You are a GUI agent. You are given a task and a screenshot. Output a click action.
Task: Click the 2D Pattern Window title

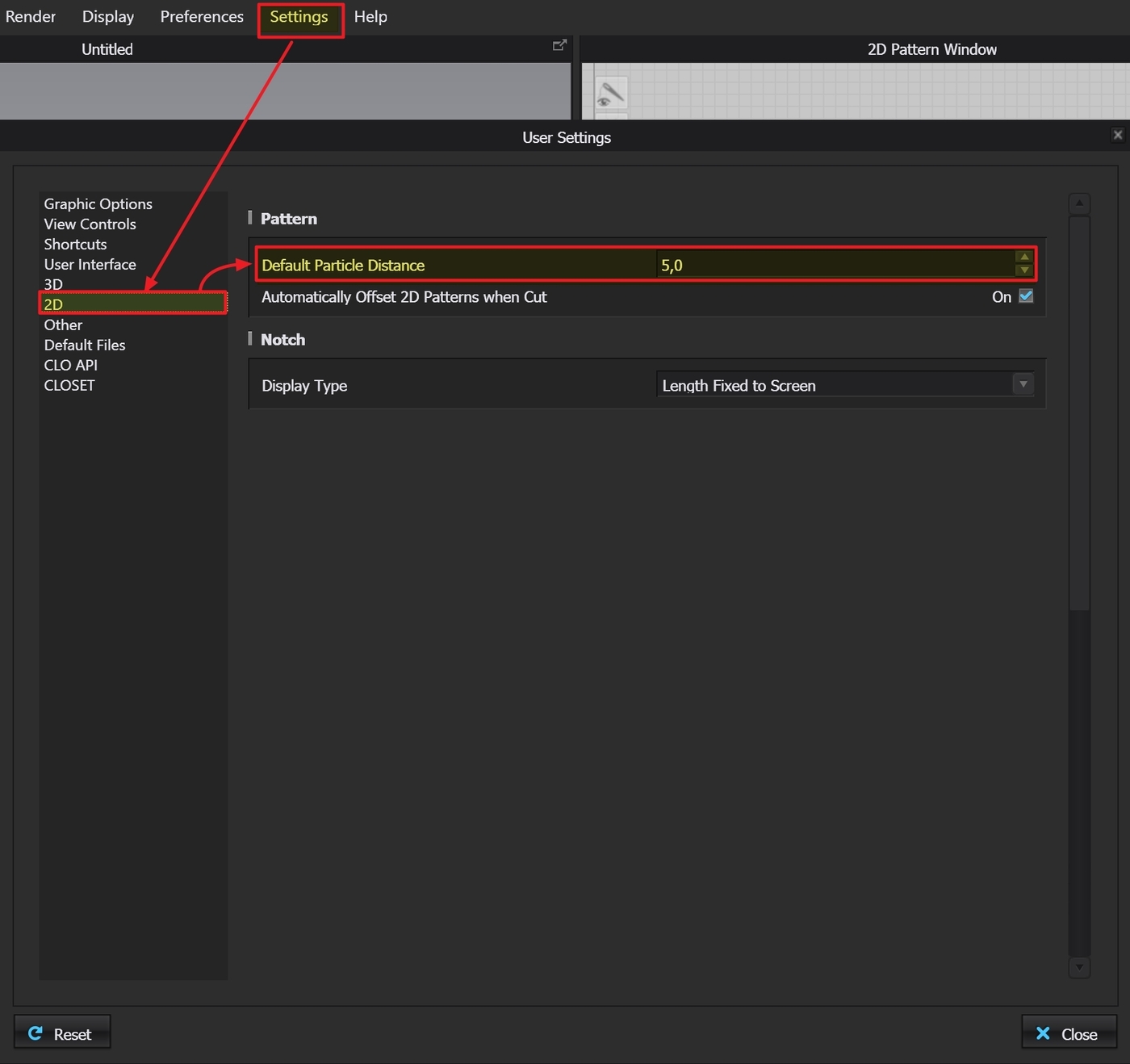pyautogui.click(x=932, y=49)
